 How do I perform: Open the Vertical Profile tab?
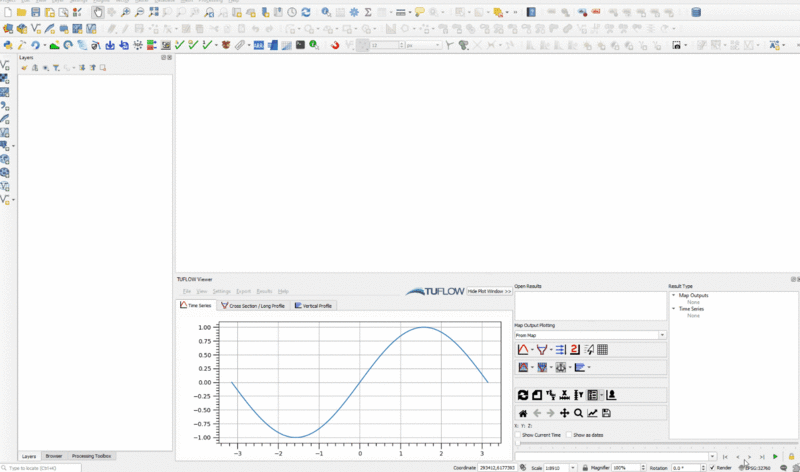coord(314,305)
